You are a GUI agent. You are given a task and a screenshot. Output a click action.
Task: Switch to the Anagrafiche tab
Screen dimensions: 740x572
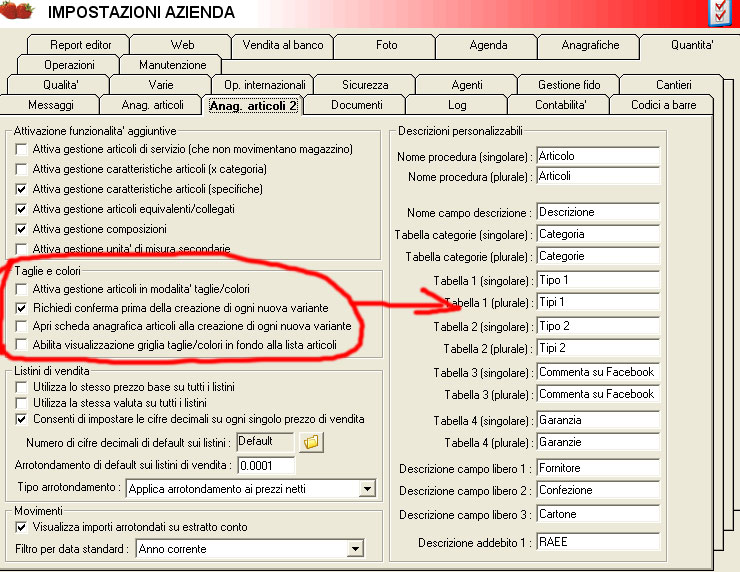(589, 45)
